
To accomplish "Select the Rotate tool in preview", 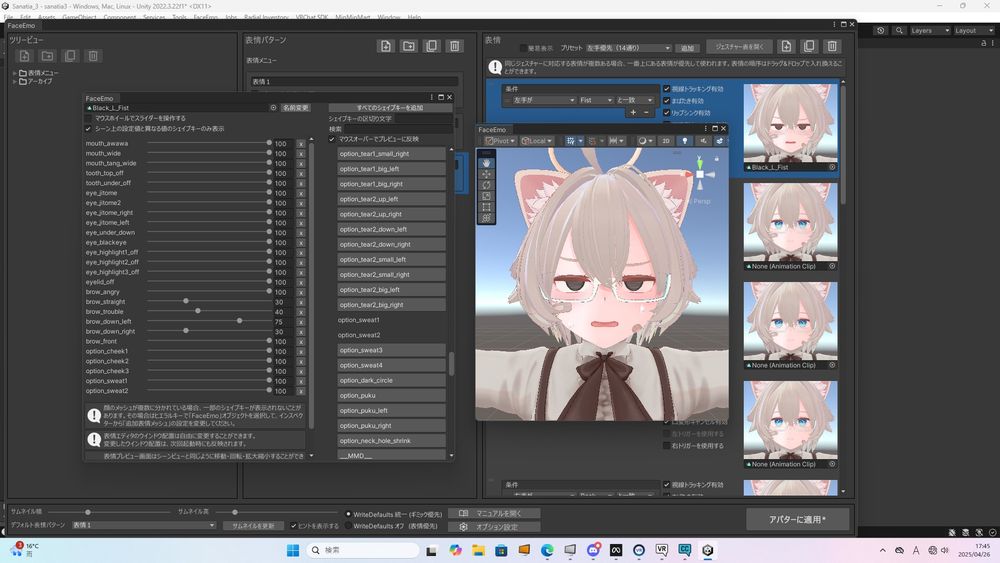I will [x=487, y=185].
